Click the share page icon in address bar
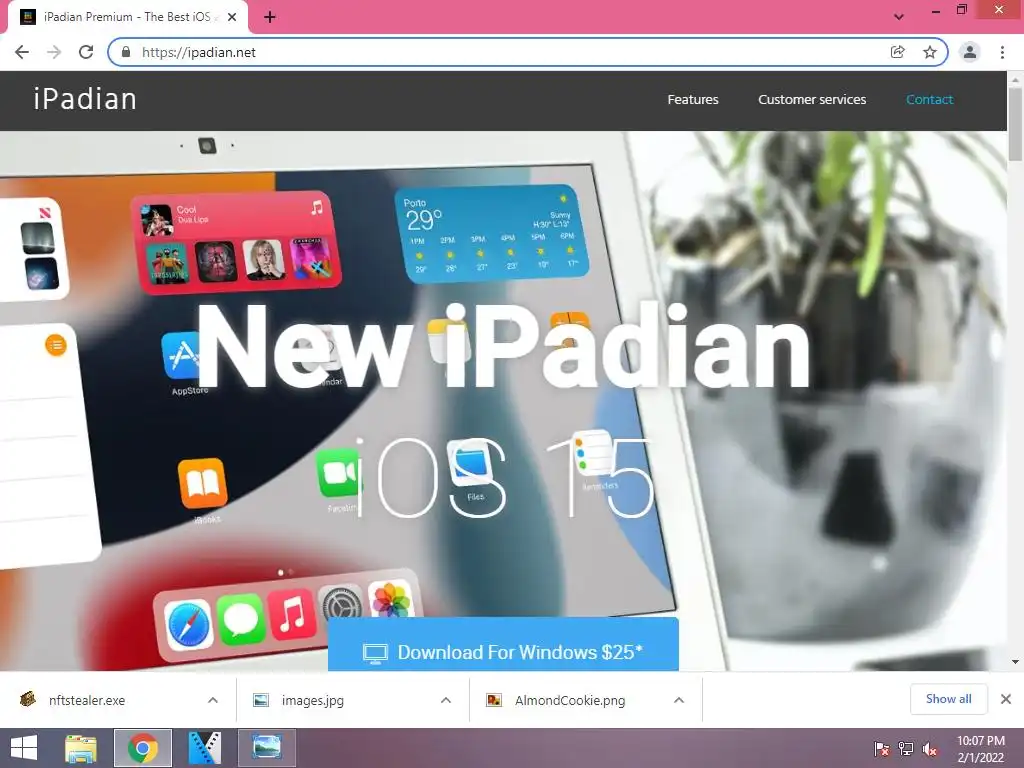This screenshot has width=1024, height=768. (898, 52)
